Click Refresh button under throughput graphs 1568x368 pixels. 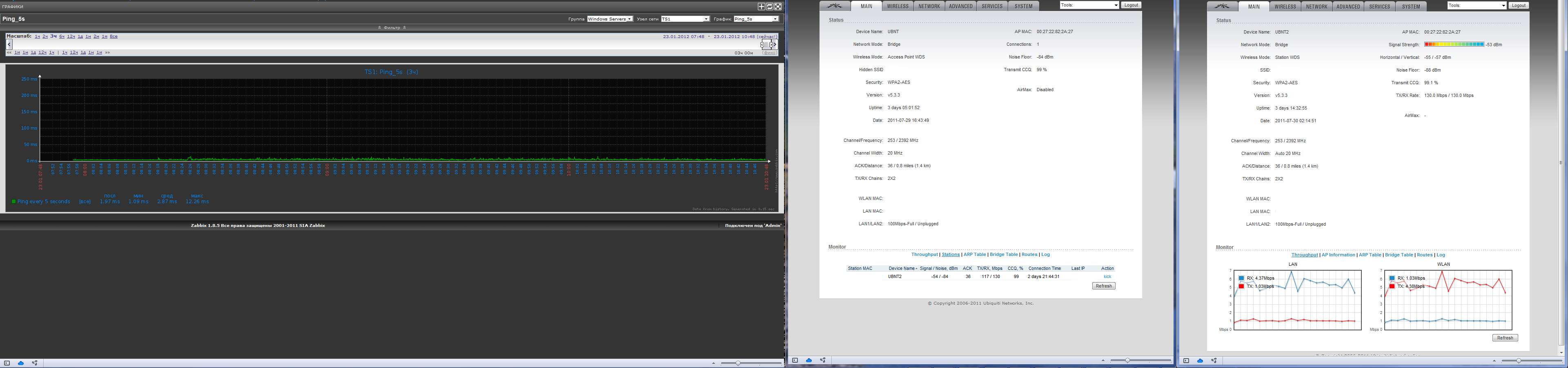click(1505, 337)
